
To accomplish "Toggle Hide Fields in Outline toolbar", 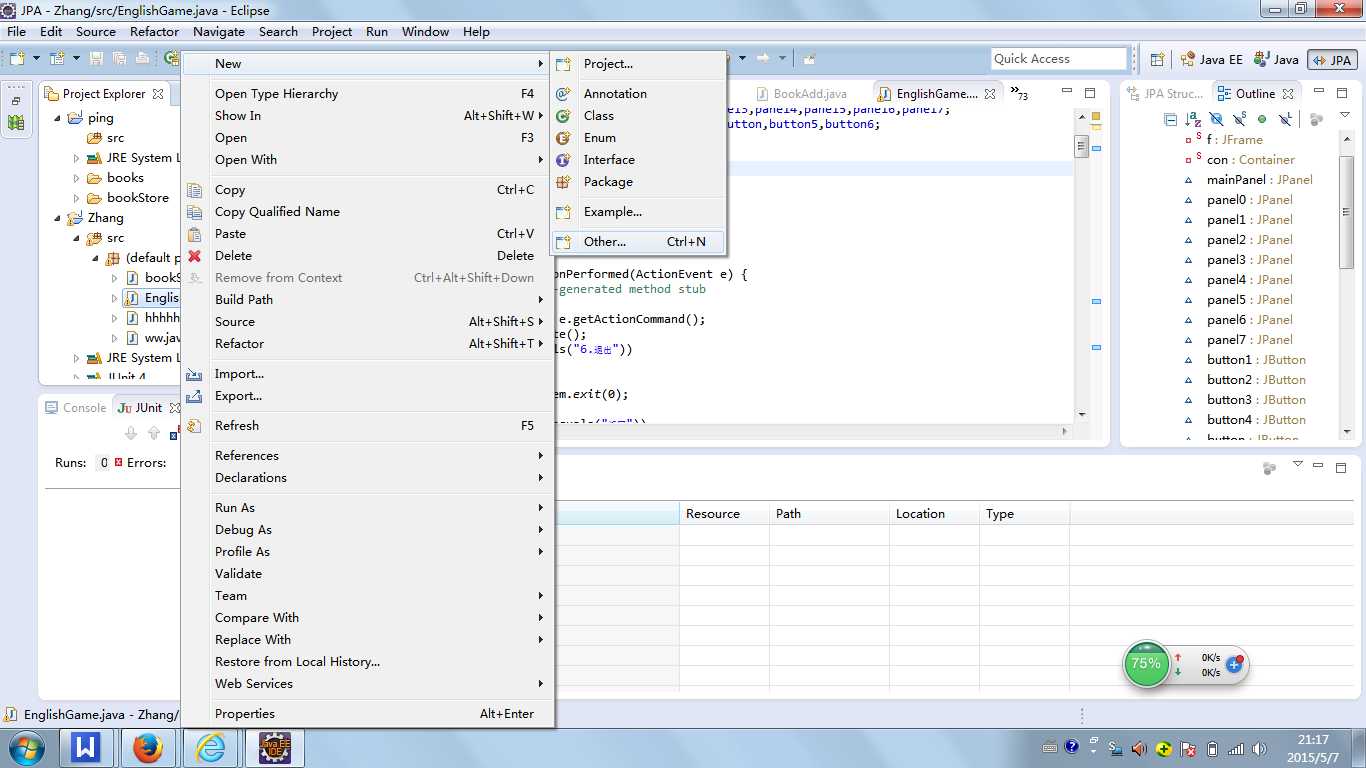I will [1216, 119].
